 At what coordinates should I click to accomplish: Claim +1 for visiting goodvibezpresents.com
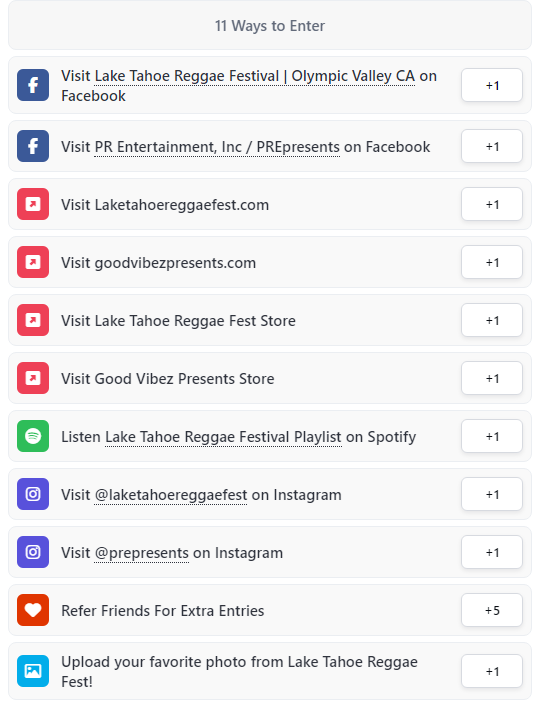click(492, 262)
